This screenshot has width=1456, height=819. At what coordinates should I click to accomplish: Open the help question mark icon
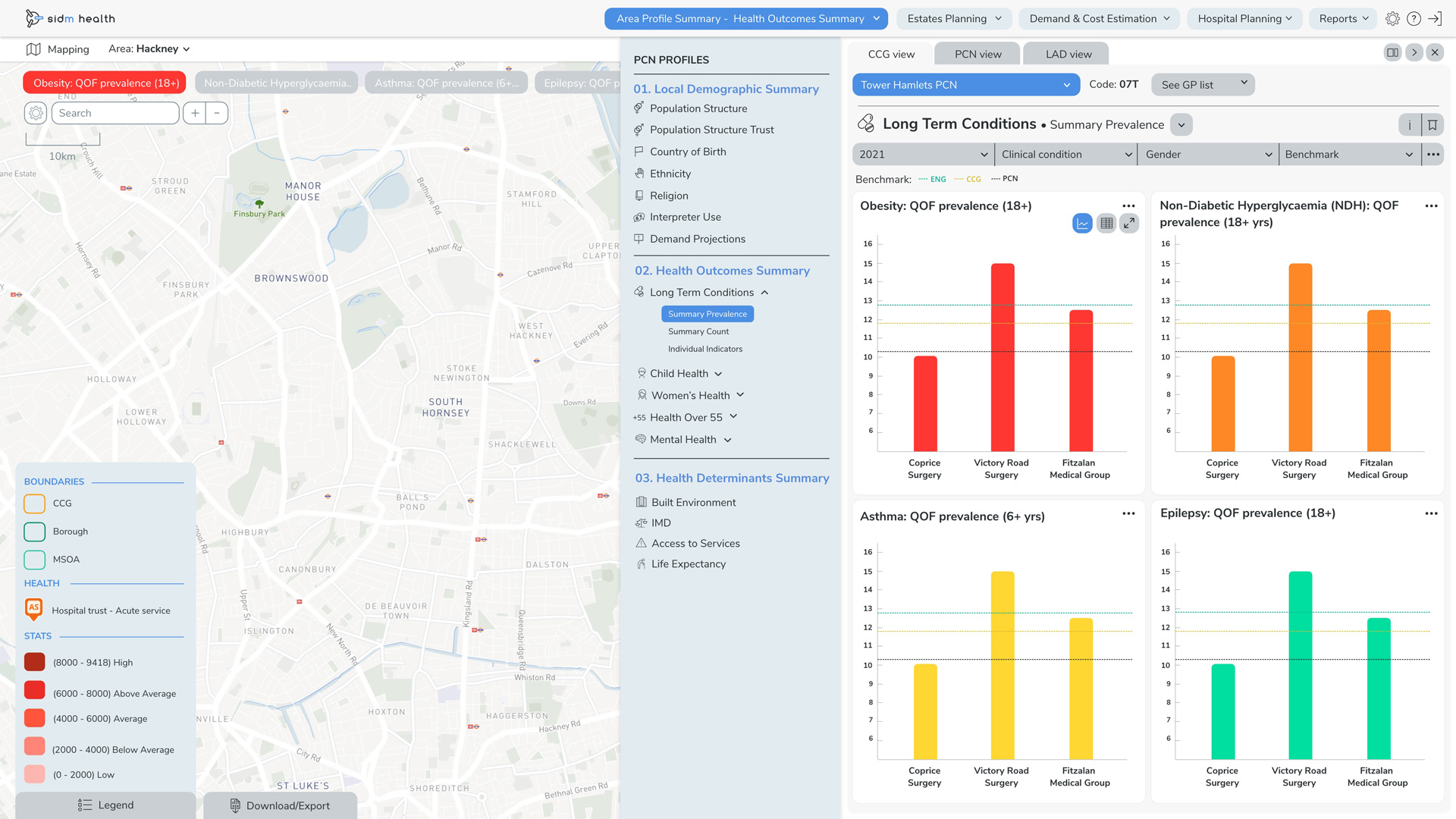click(x=1414, y=19)
